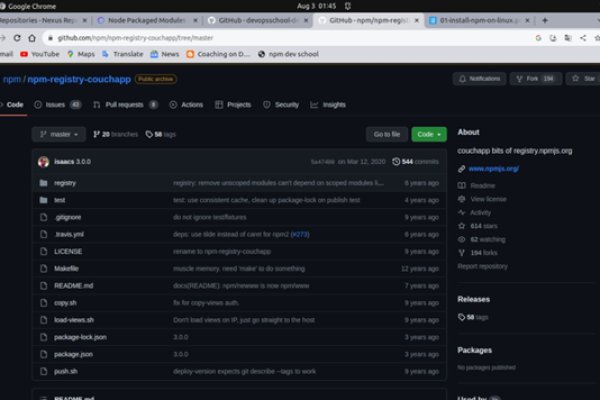
Task: Jump to Readme in About panel
Action: tap(482, 186)
